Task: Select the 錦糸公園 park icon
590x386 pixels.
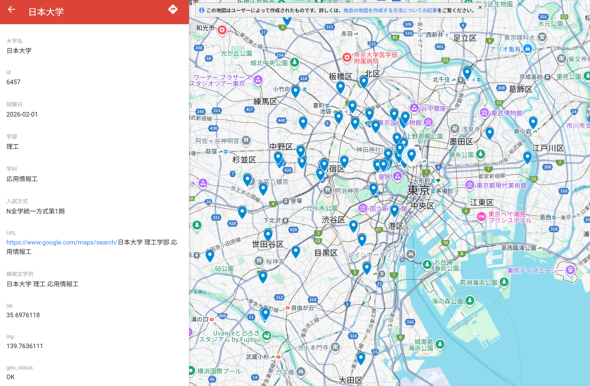Action: [x=481, y=154]
